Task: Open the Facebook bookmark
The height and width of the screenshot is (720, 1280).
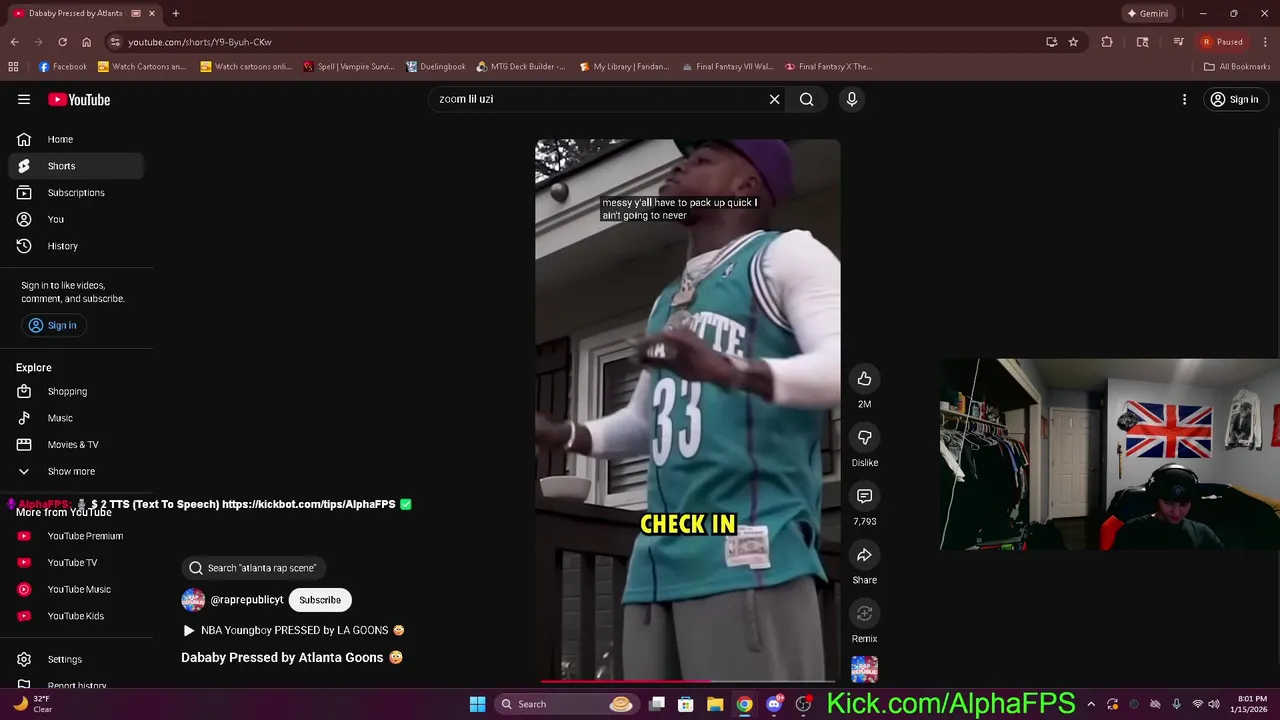Action: coord(62,67)
